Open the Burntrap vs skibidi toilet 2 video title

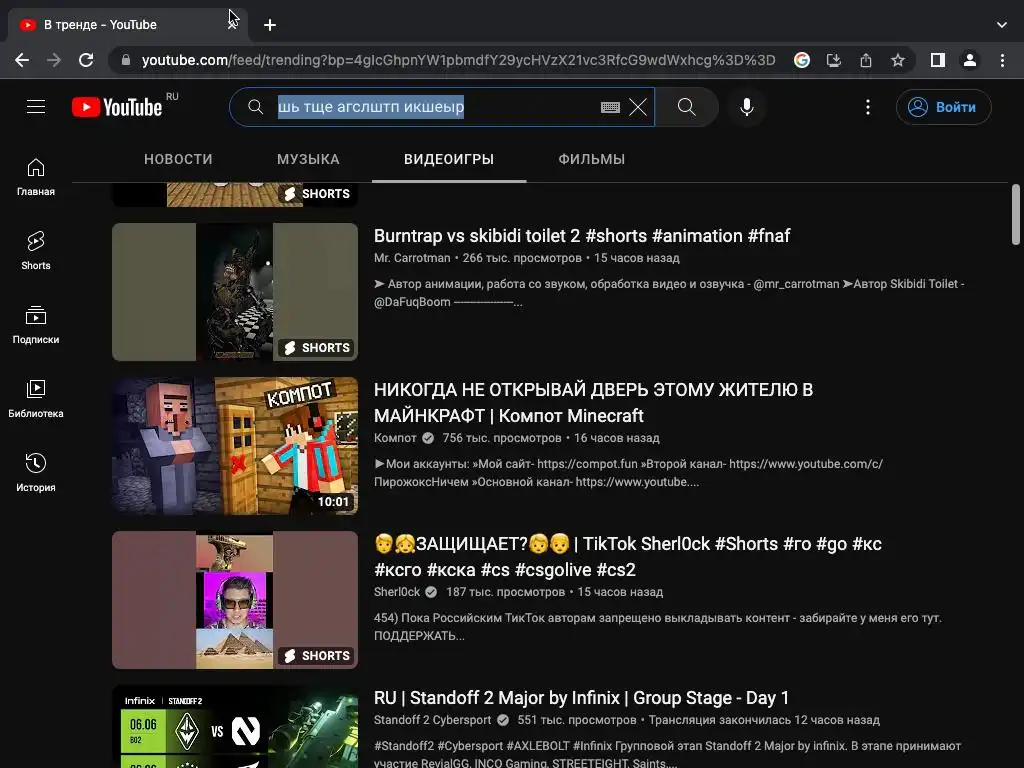(x=582, y=236)
